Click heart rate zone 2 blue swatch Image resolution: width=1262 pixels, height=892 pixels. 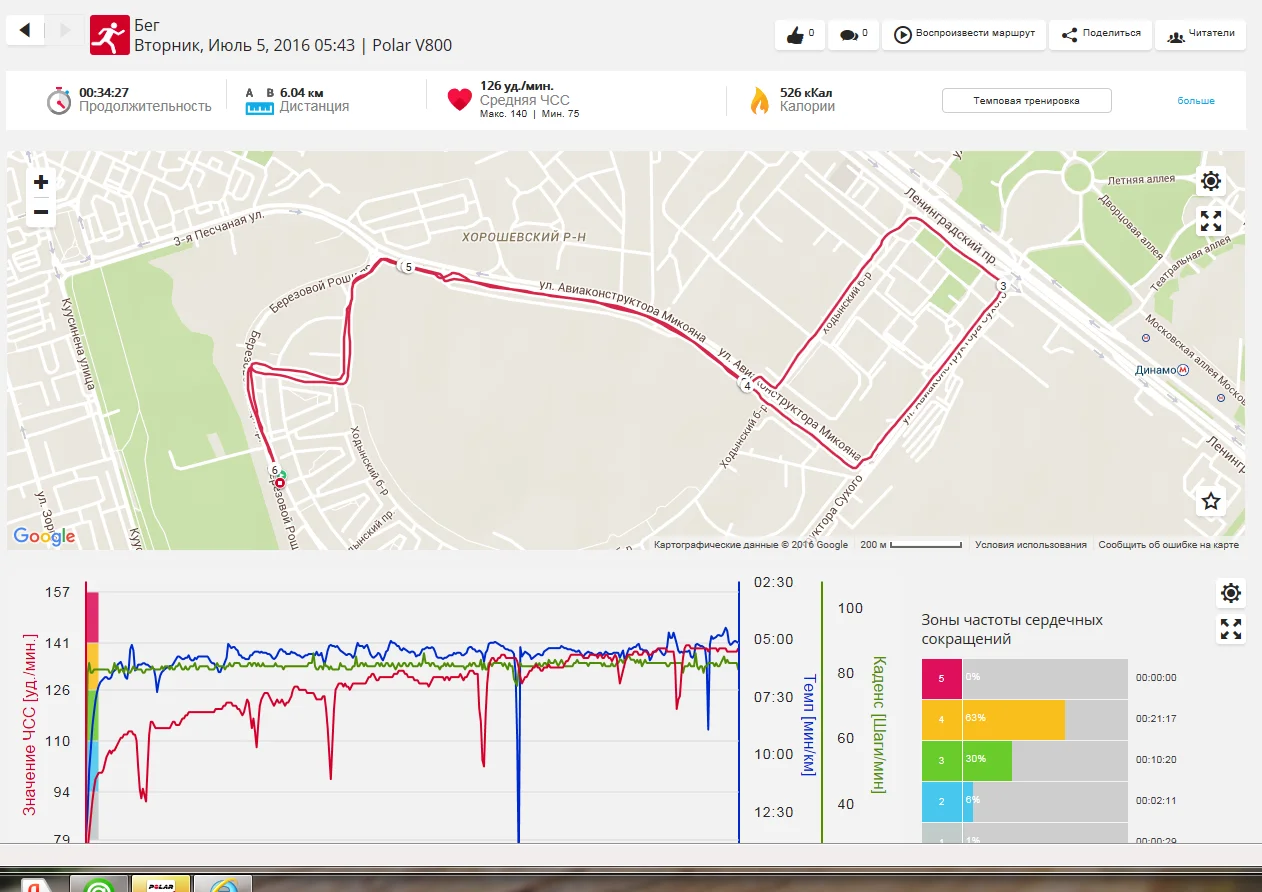click(x=941, y=801)
